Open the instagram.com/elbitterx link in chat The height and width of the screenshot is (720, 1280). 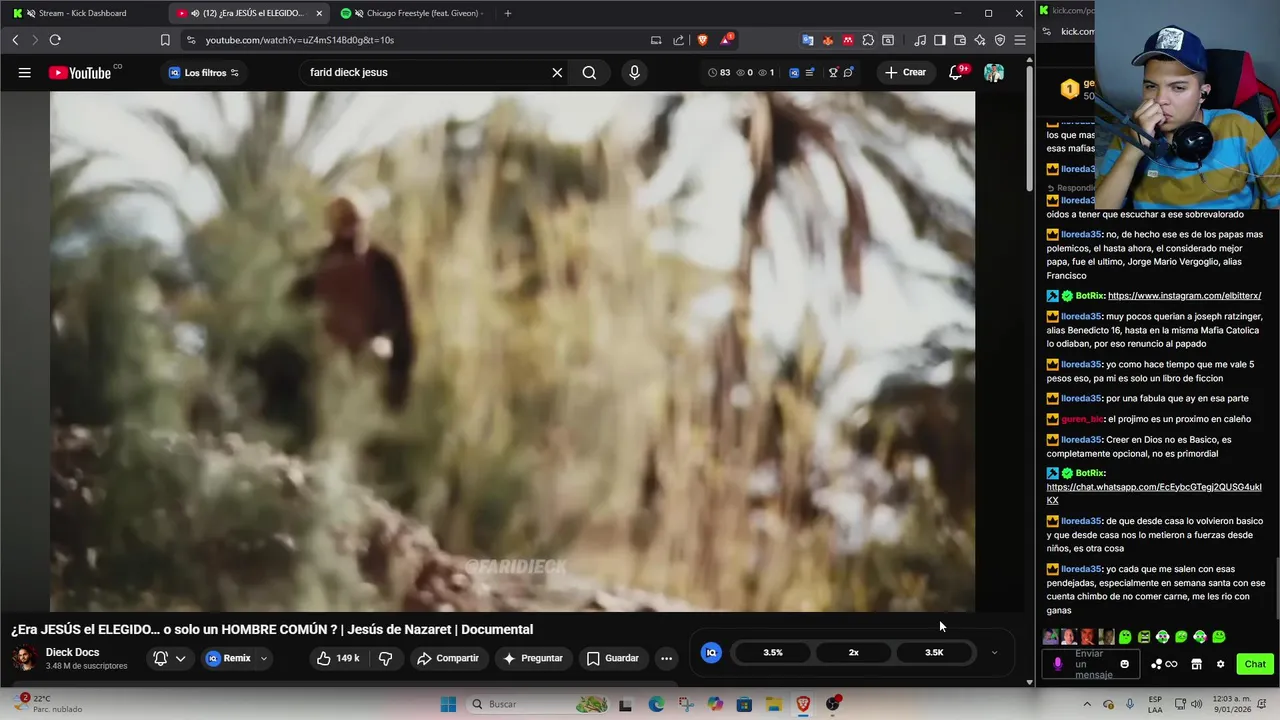(1184, 296)
